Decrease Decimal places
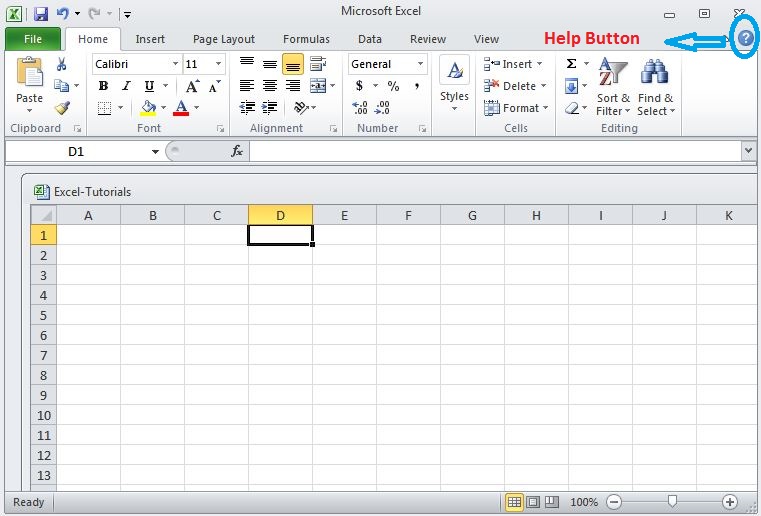Screen dimensions: 761x516 tap(382, 107)
